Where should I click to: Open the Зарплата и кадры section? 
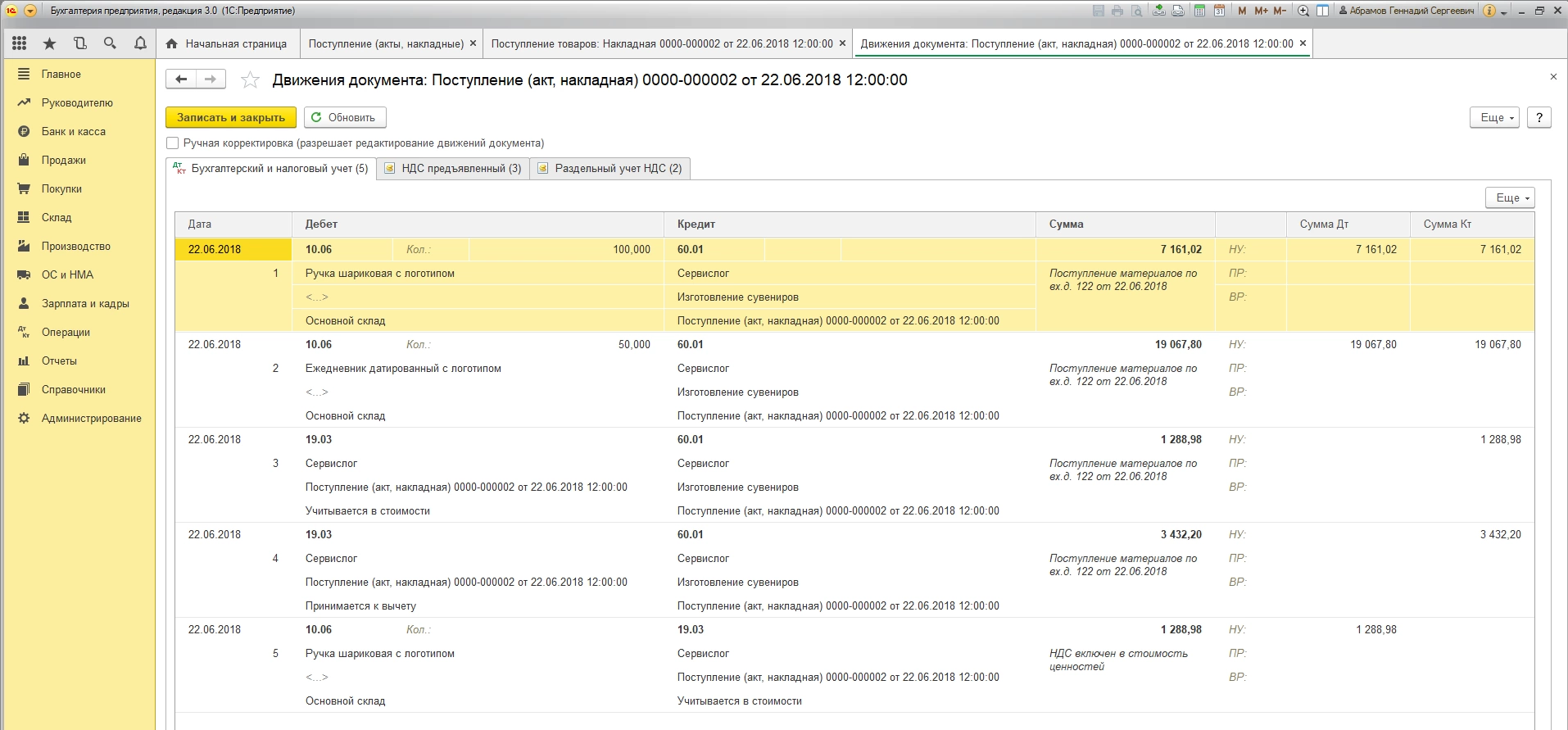coord(79,303)
